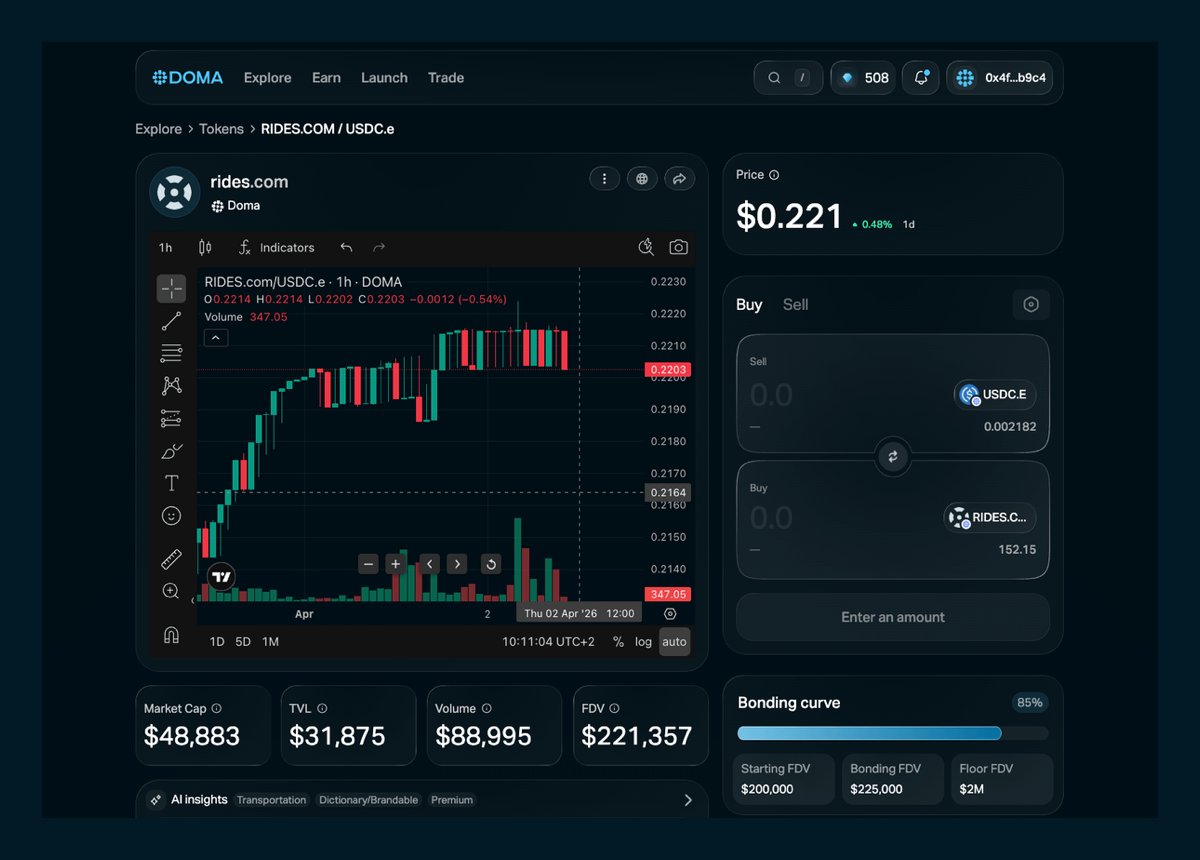Click the Enter an amount button

(x=893, y=617)
